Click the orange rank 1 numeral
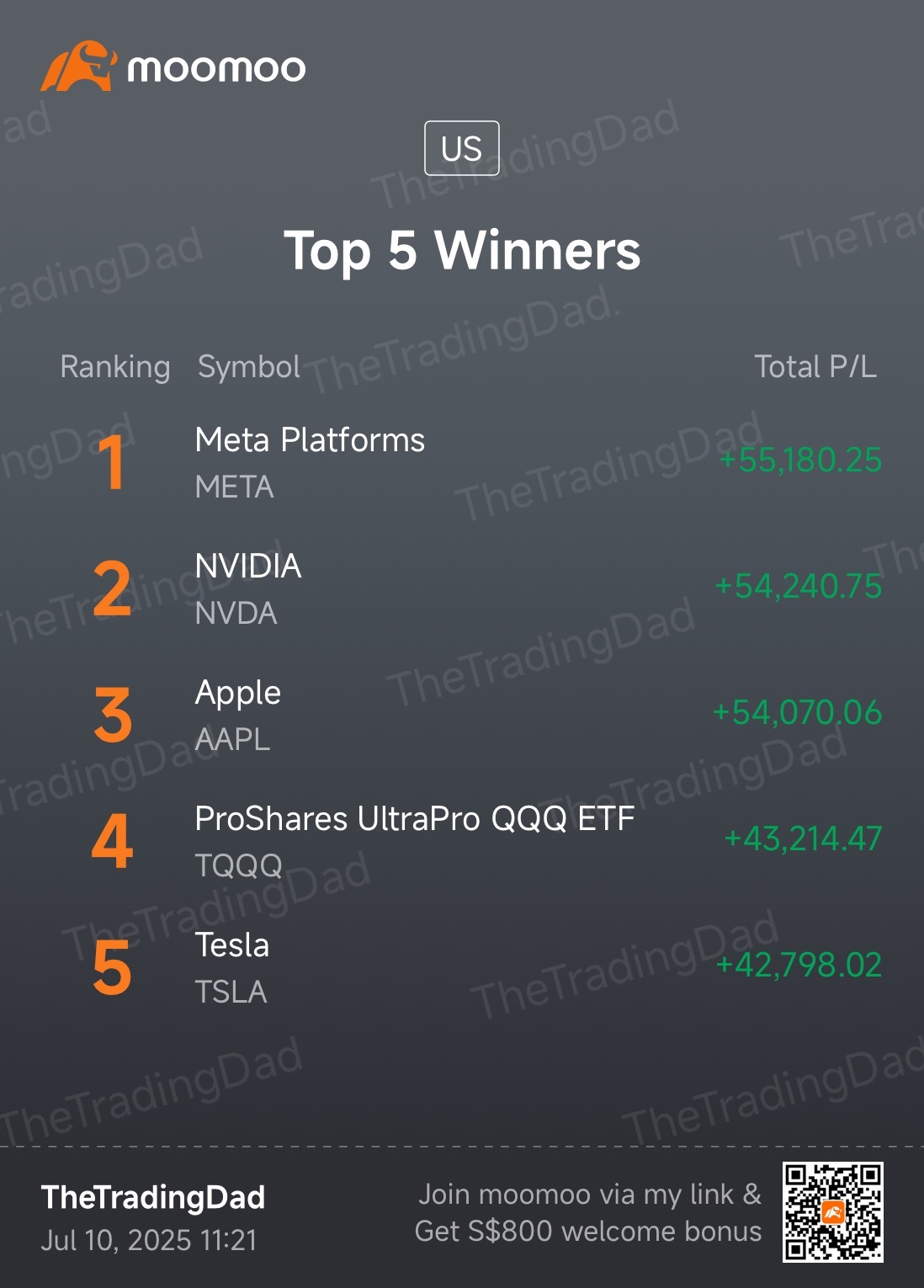924x1288 pixels. (112, 462)
